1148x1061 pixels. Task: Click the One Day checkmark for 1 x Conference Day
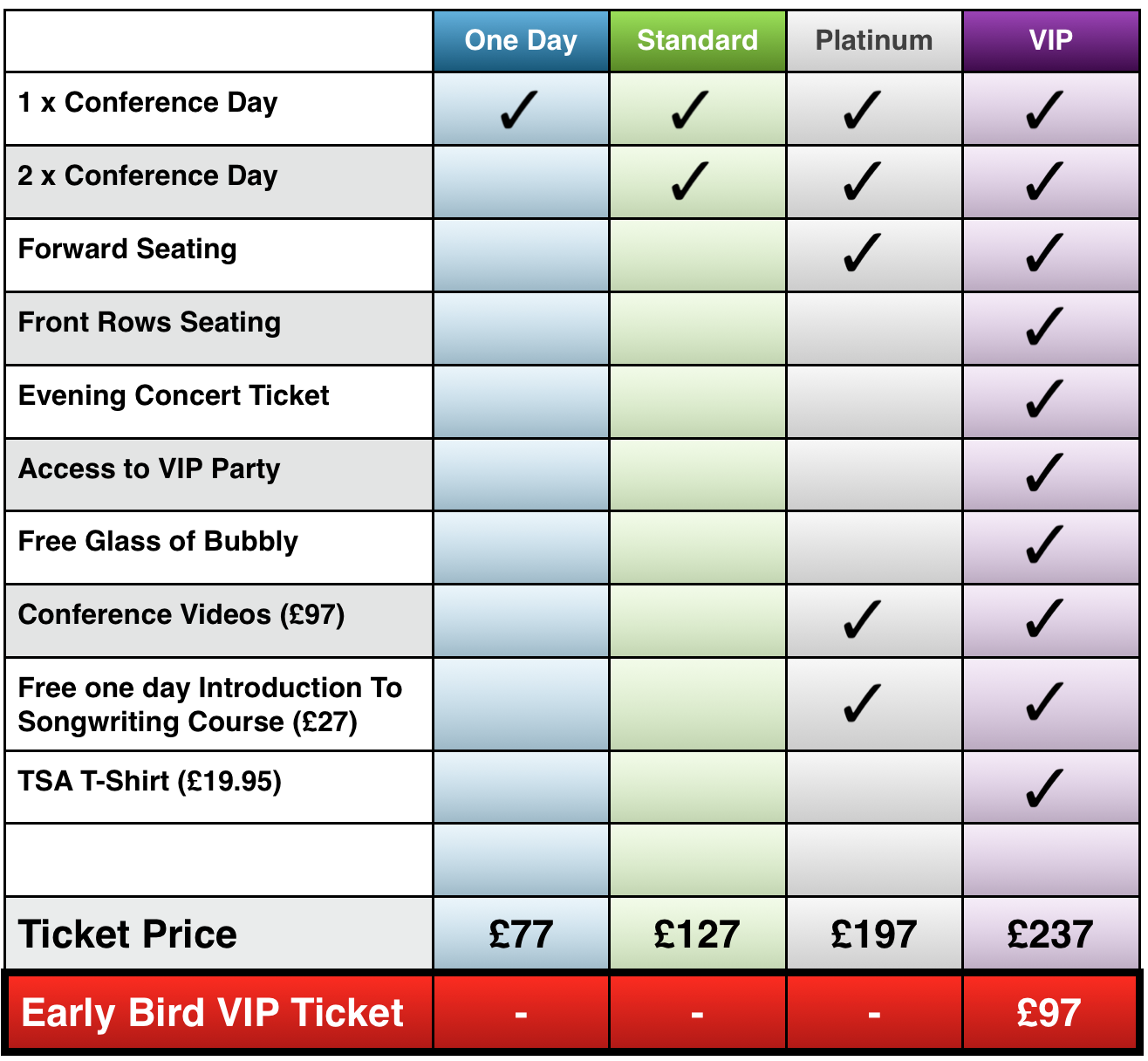517,110
